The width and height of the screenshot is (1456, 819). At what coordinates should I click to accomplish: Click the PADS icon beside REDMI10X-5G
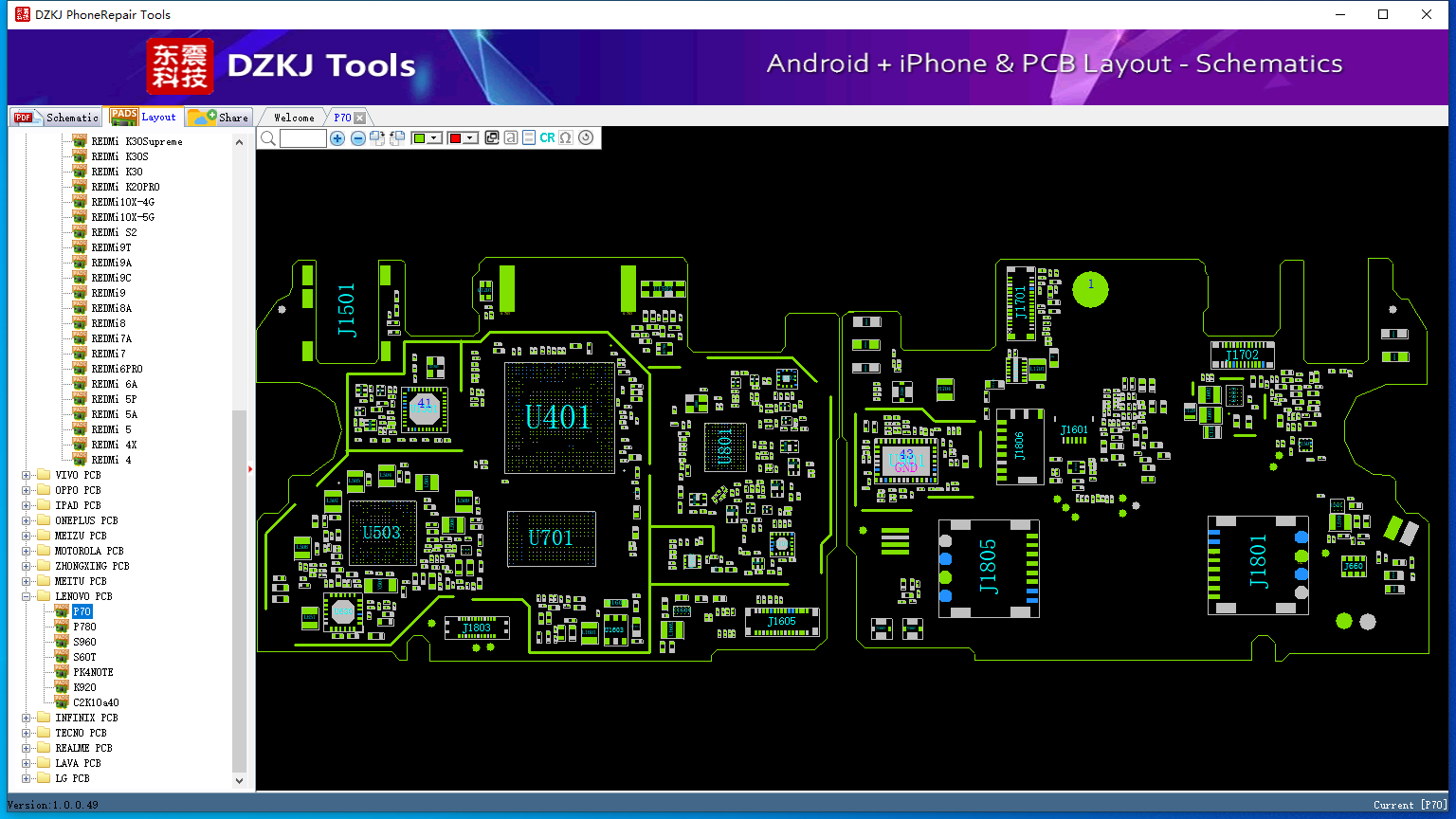tap(80, 217)
